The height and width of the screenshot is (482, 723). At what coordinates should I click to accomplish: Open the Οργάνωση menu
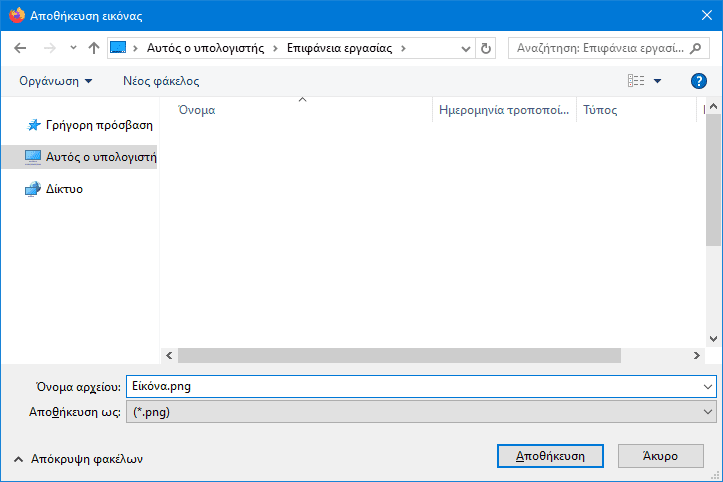56,81
